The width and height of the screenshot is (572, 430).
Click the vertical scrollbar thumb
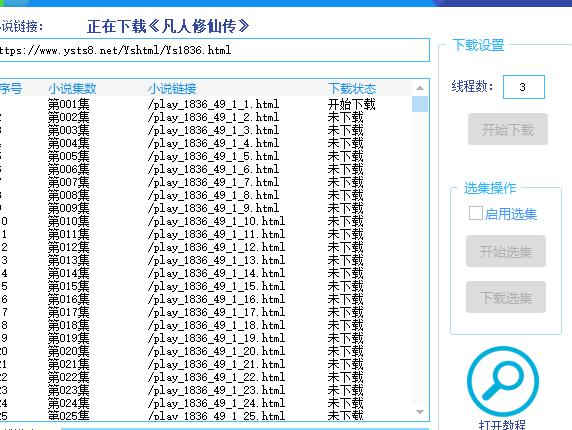(x=420, y=104)
